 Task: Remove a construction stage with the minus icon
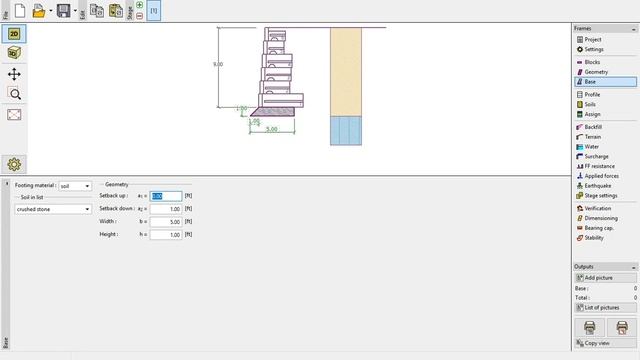[140, 16]
